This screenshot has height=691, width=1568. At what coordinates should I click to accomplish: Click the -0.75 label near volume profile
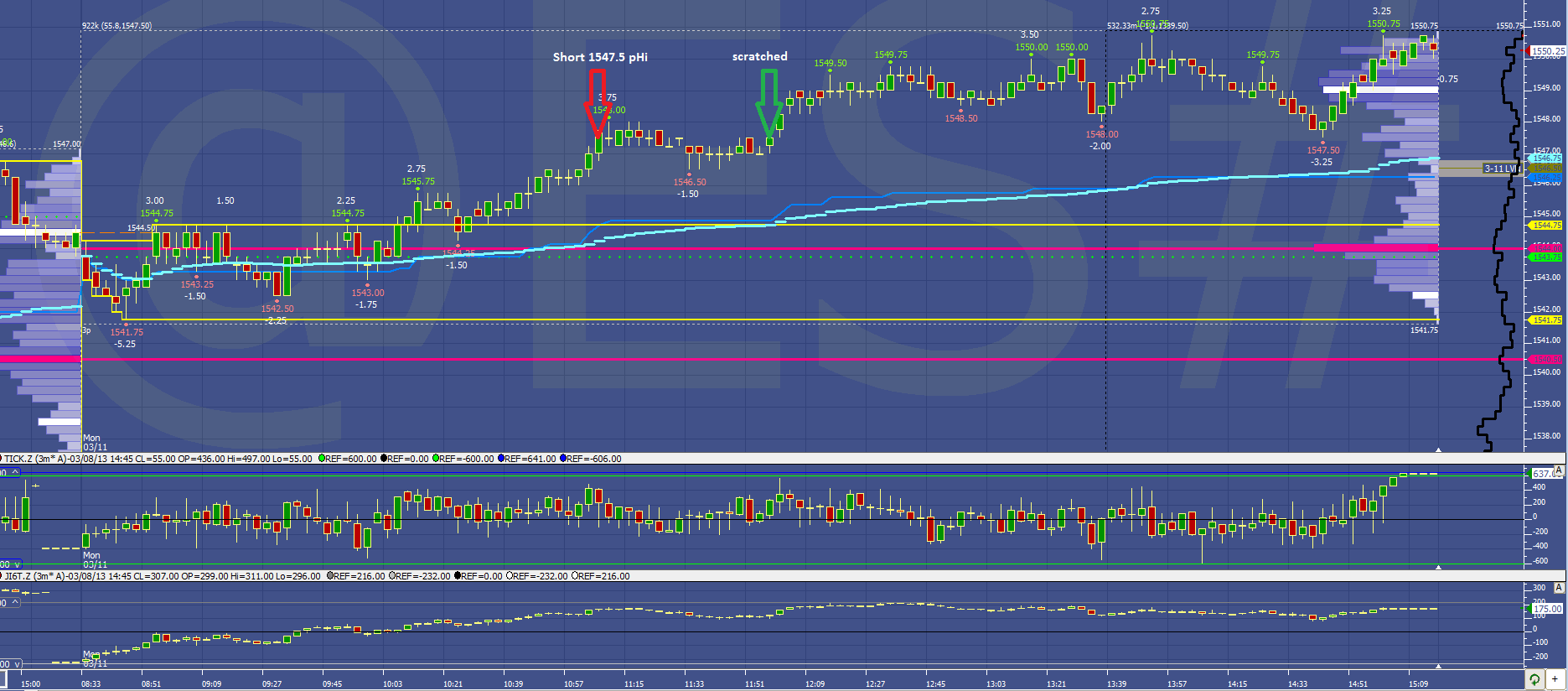(x=1448, y=79)
